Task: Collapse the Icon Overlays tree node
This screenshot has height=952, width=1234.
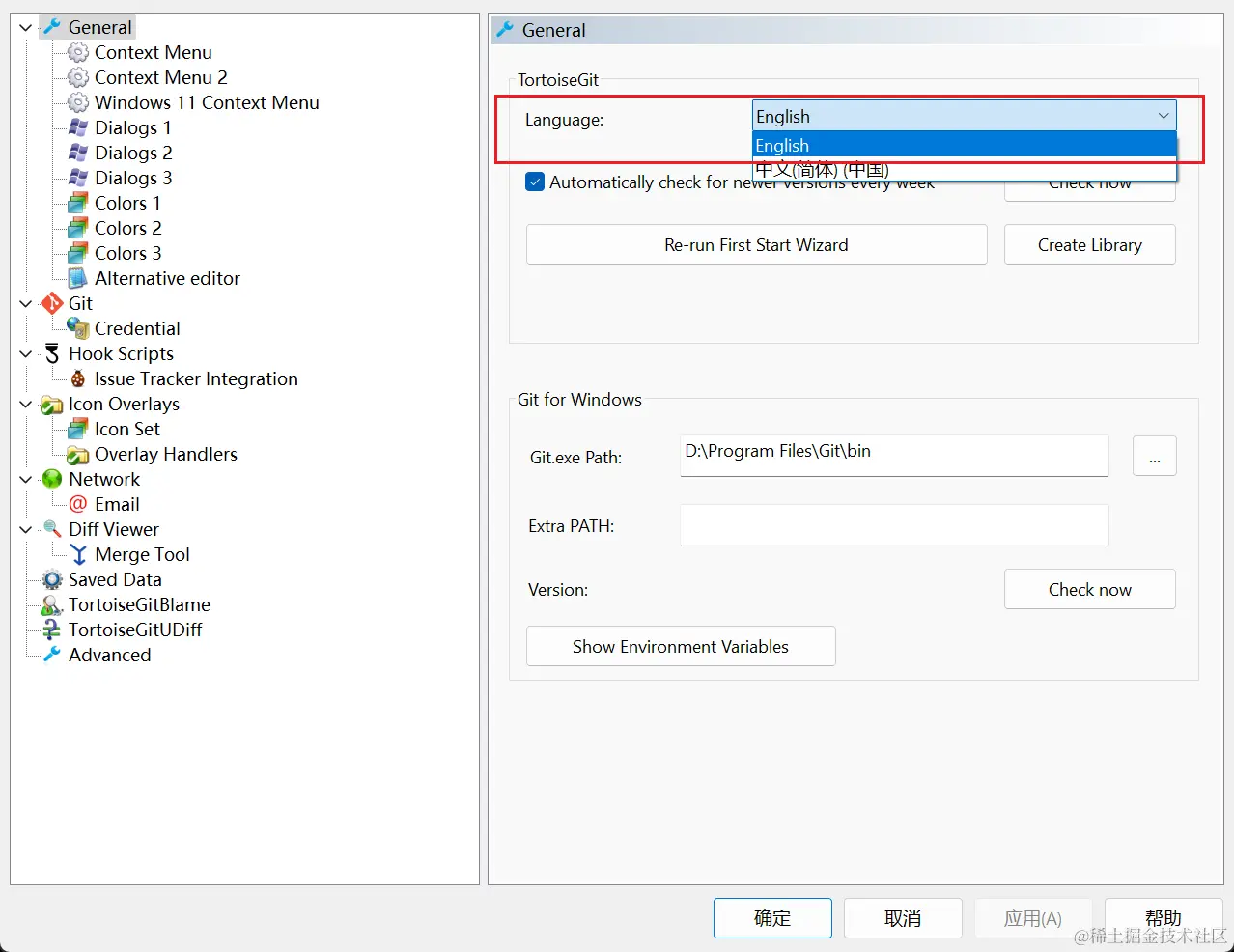Action: (26, 404)
